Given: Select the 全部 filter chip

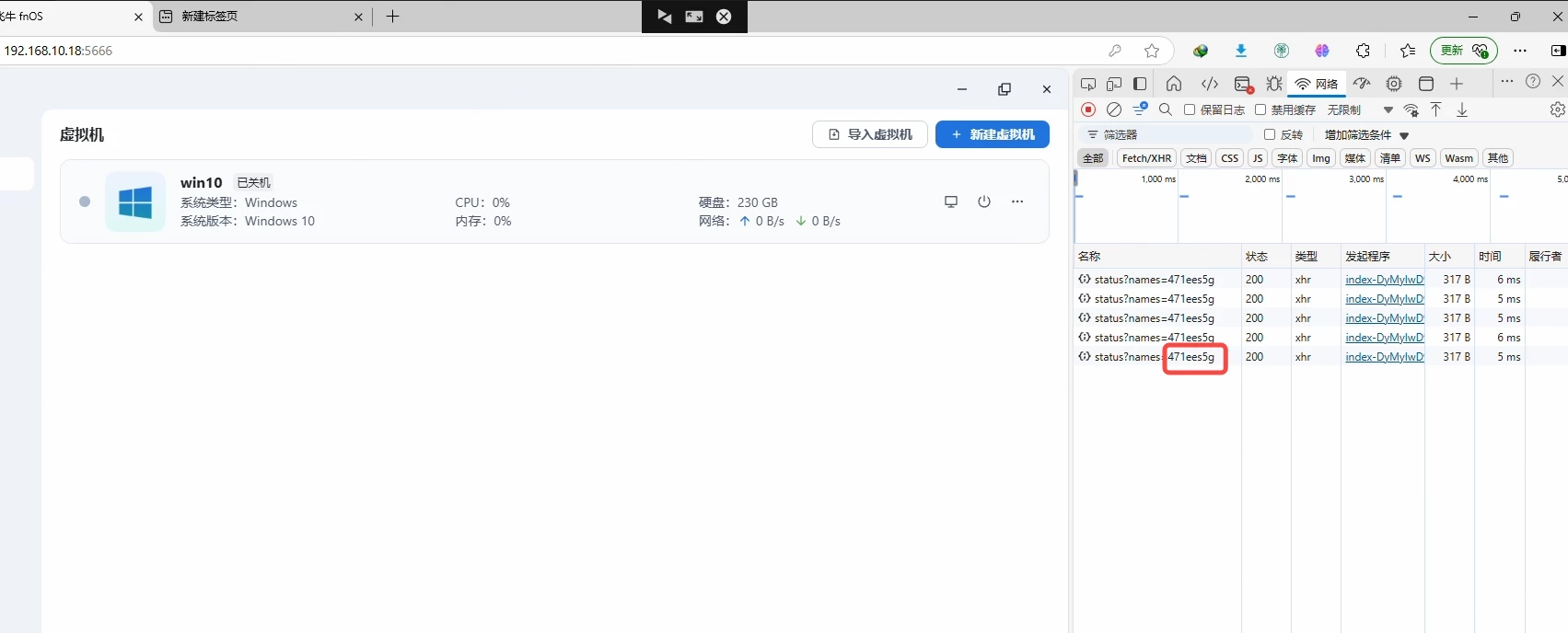Looking at the screenshot, I should click(x=1093, y=158).
